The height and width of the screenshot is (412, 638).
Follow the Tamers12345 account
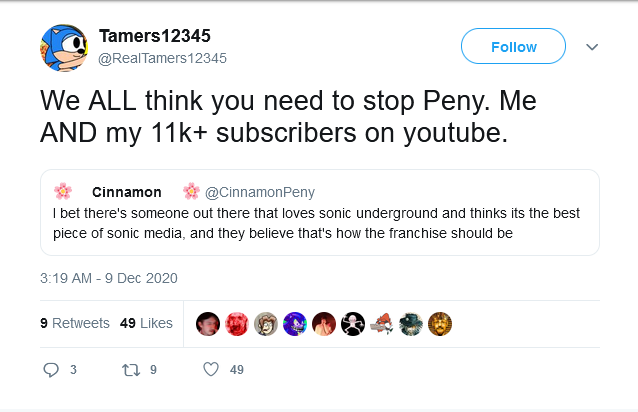(513, 47)
